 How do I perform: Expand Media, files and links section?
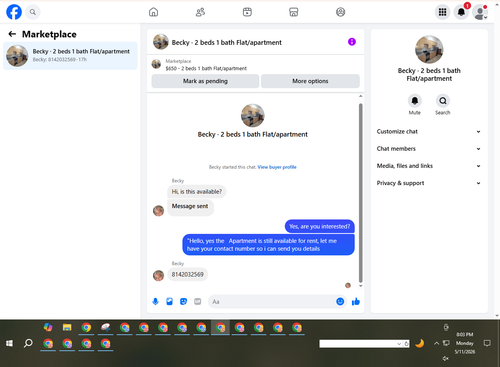pos(429,166)
